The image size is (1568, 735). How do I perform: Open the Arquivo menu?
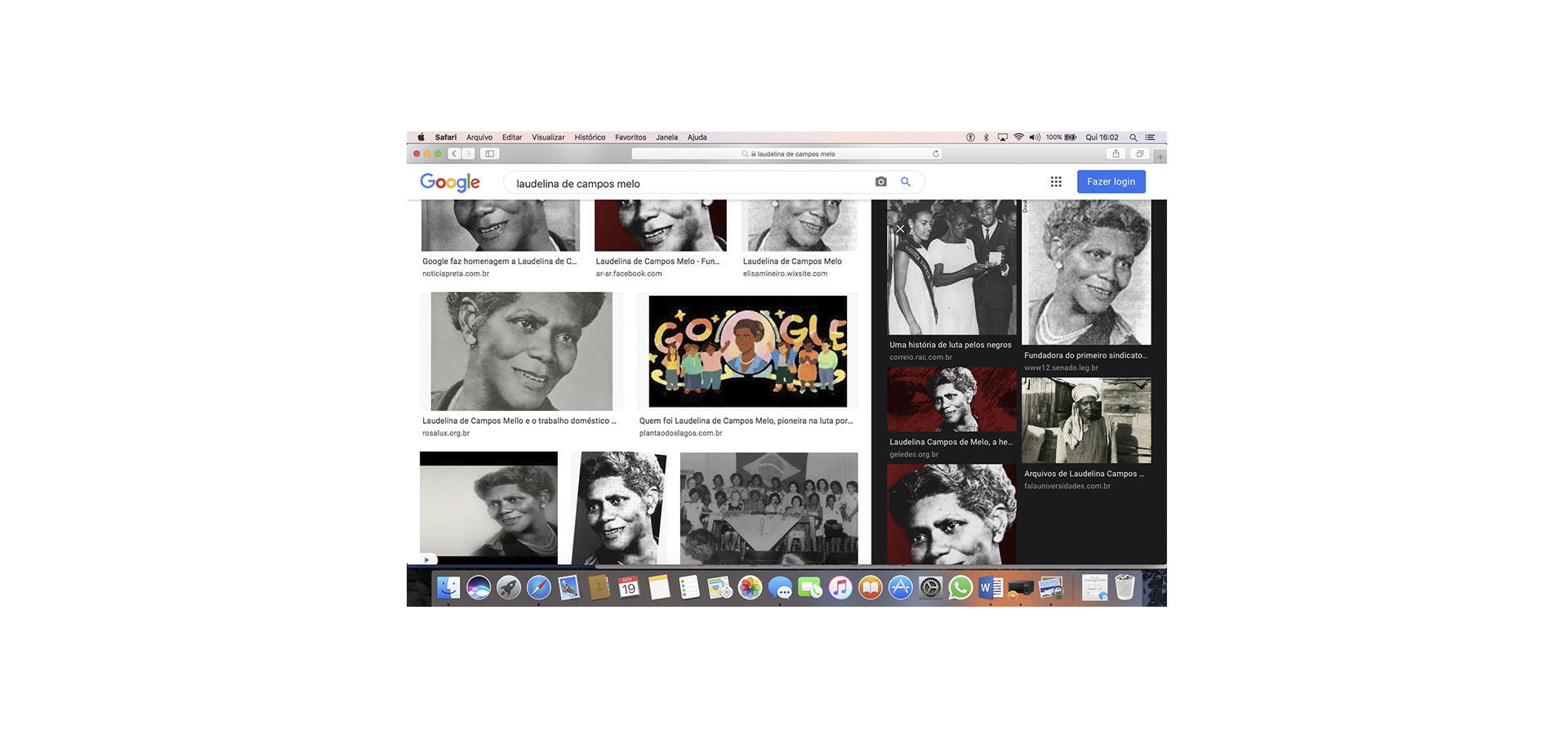479,137
